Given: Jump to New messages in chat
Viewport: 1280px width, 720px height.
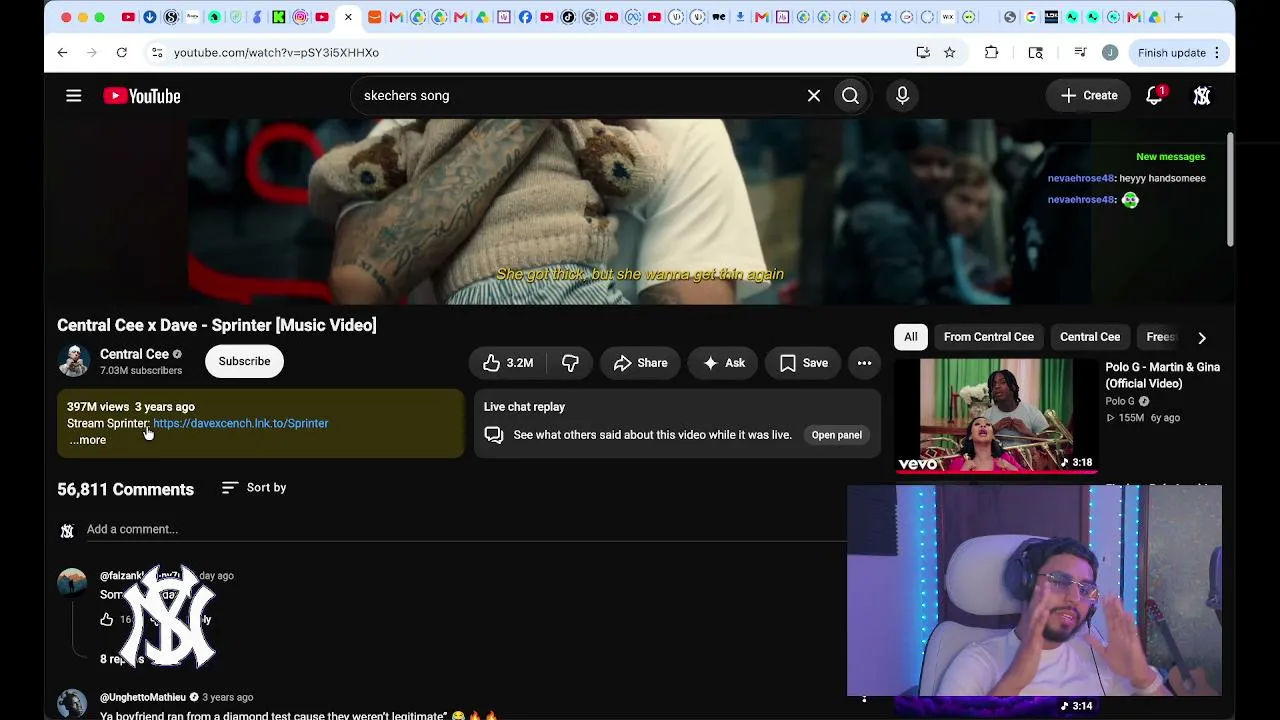Looking at the screenshot, I should pyautogui.click(x=1170, y=157).
